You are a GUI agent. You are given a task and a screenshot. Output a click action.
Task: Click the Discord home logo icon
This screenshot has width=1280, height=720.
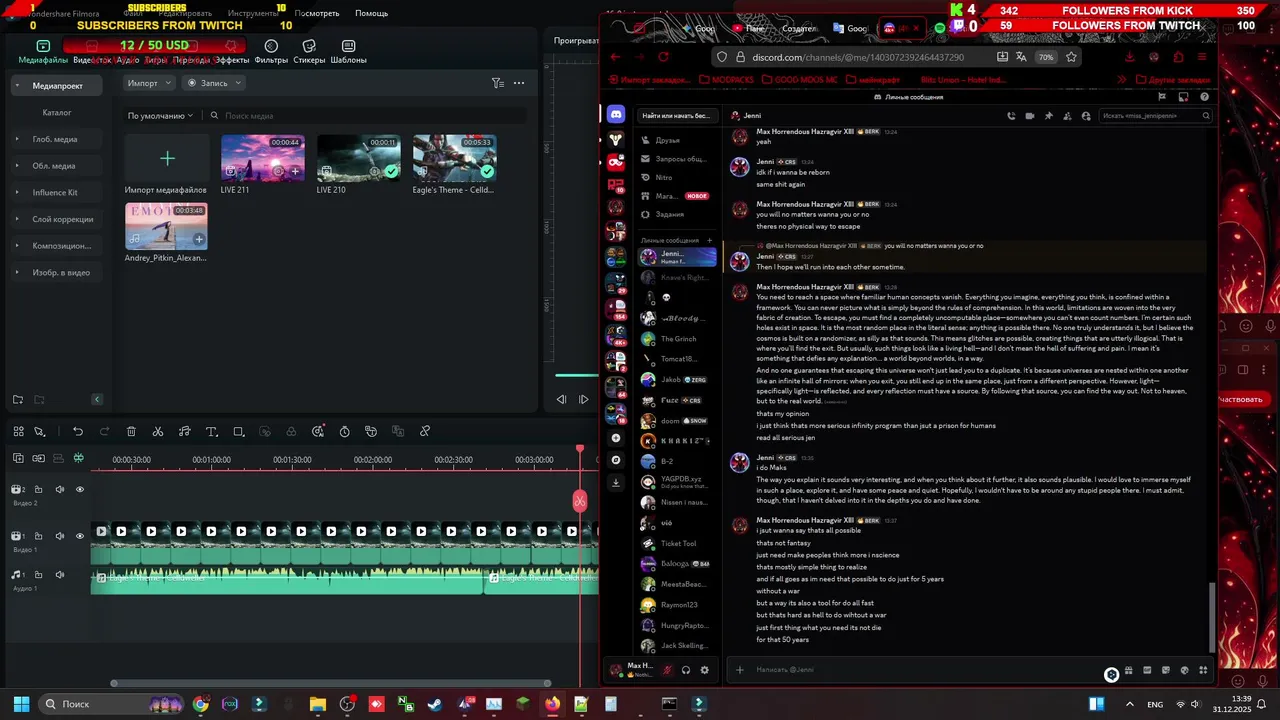pyautogui.click(x=616, y=116)
